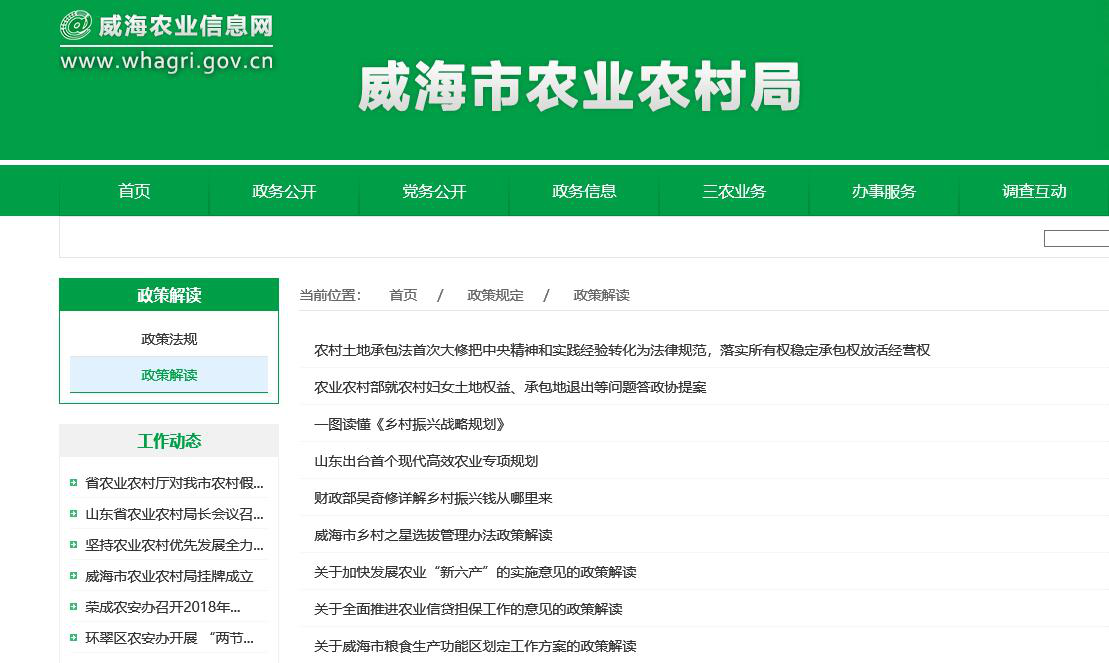Open the article 山东出台首个现代高效农业专项规划
The height and width of the screenshot is (663, 1109).
tap(426, 461)
